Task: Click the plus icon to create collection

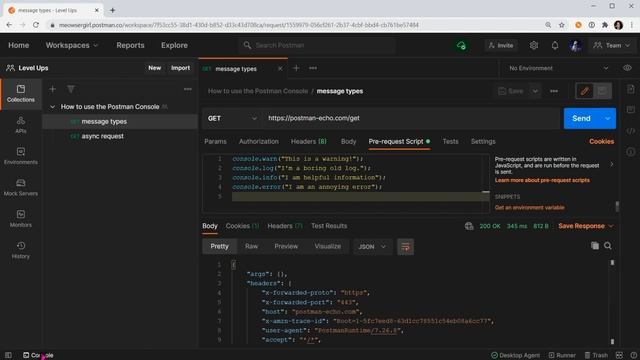Action: tap(52, 89)
